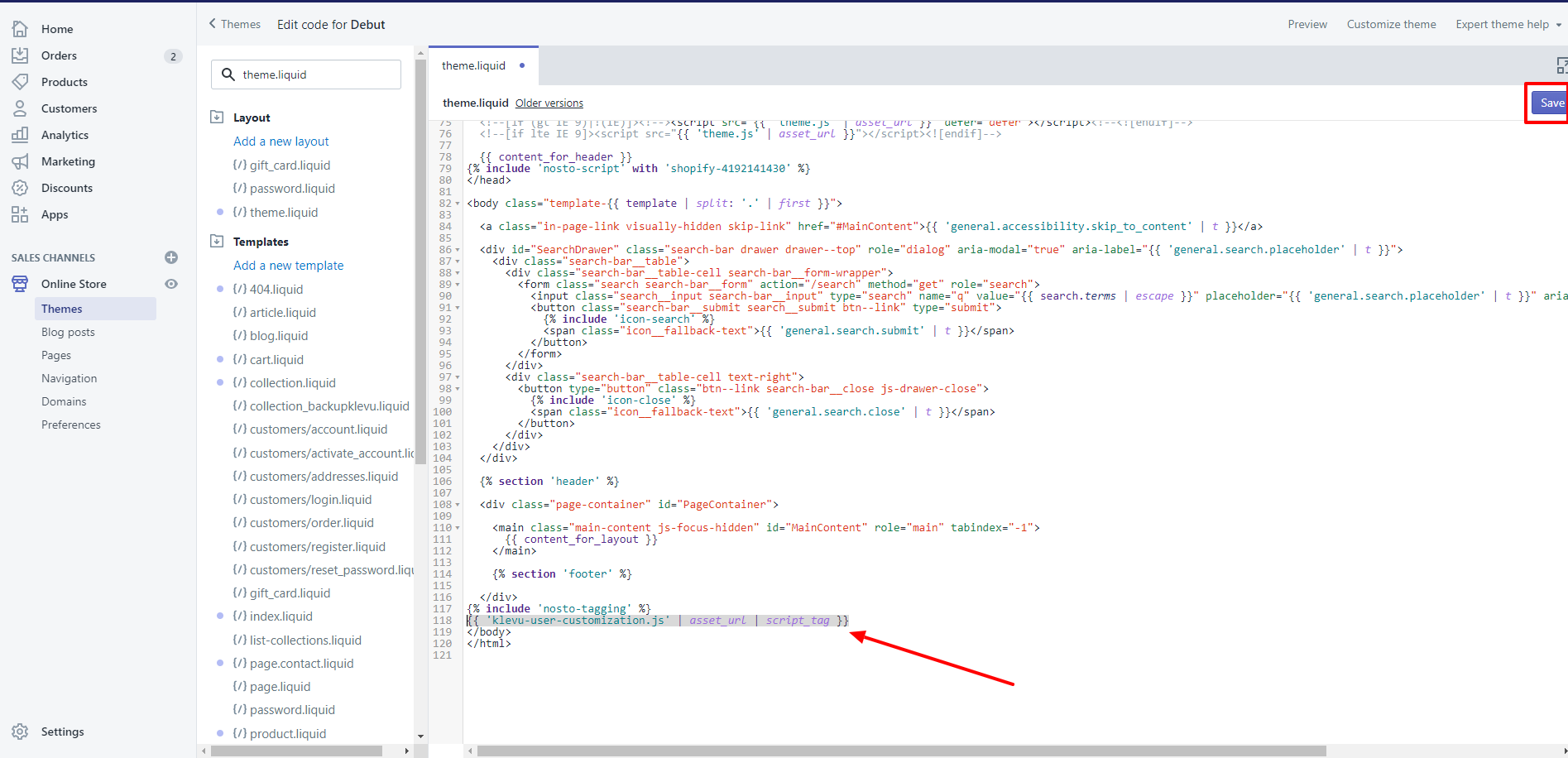Image resolution: width=1568 pixels, height=758 pixels.
Task: Open Domains section
Action: point(64,401)
